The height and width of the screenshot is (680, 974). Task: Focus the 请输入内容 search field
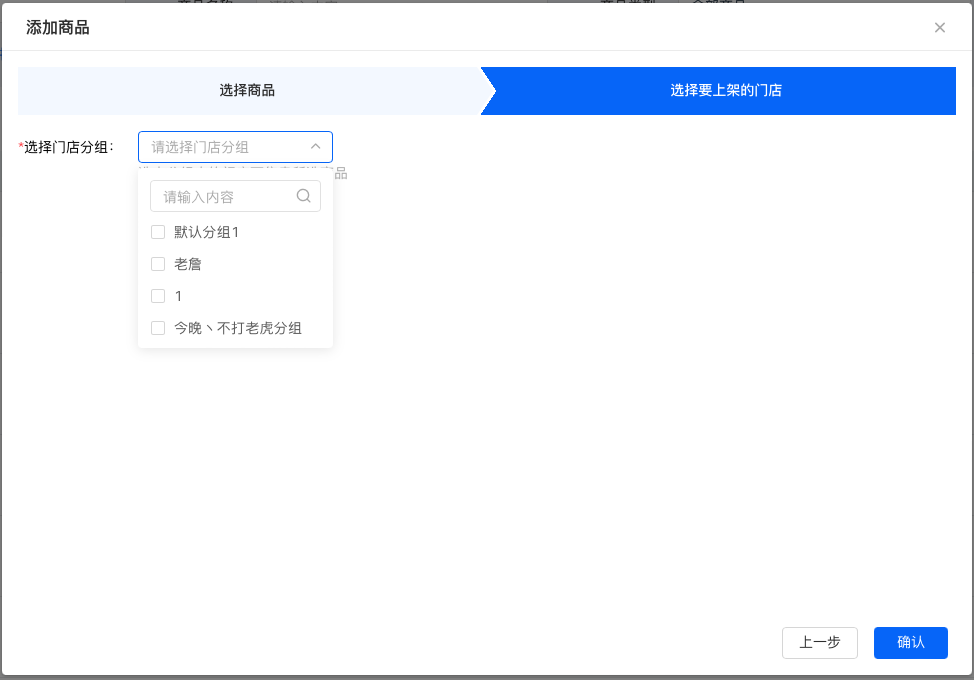pos(235,196)
